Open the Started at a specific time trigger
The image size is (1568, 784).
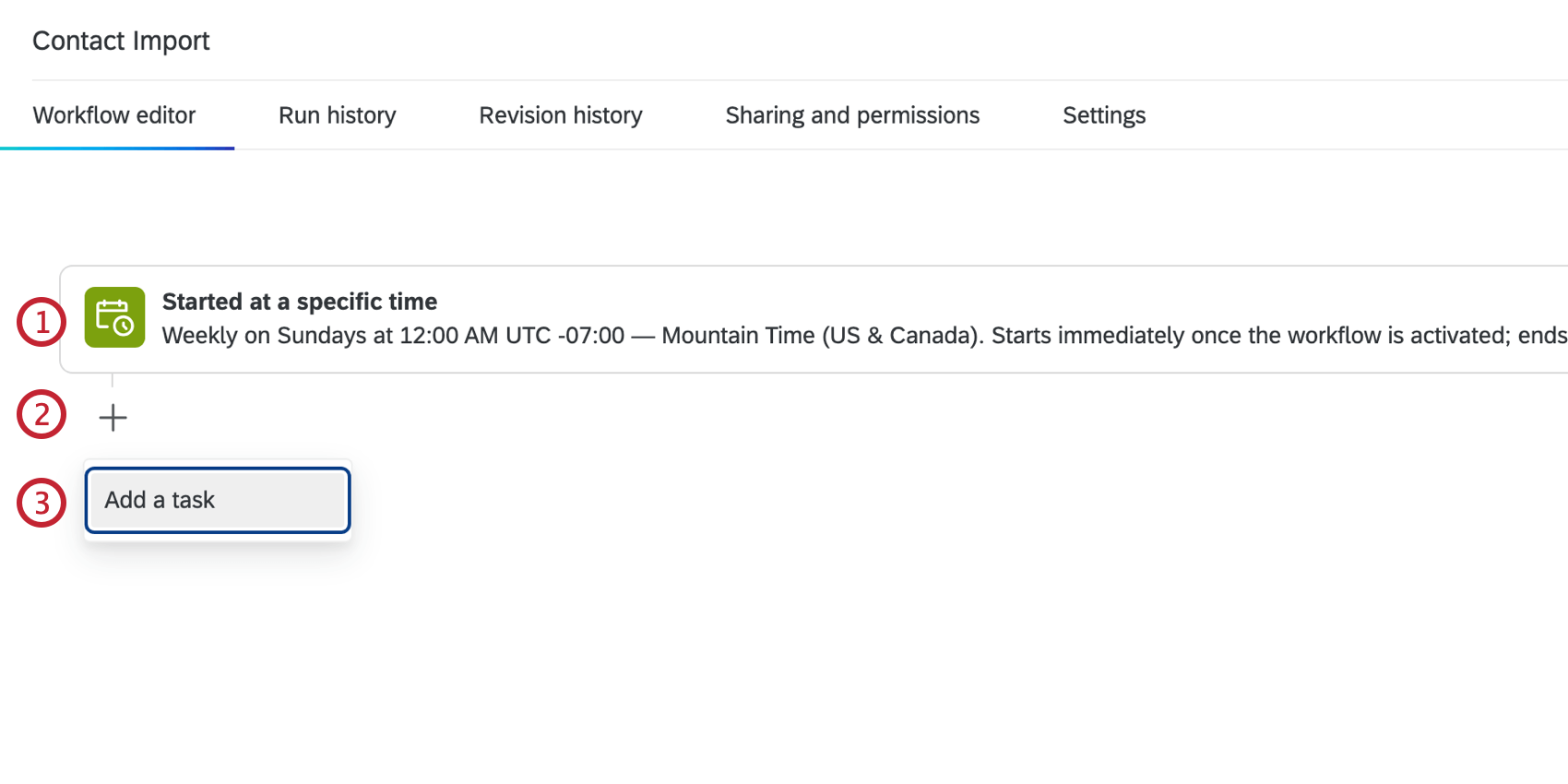299,302
